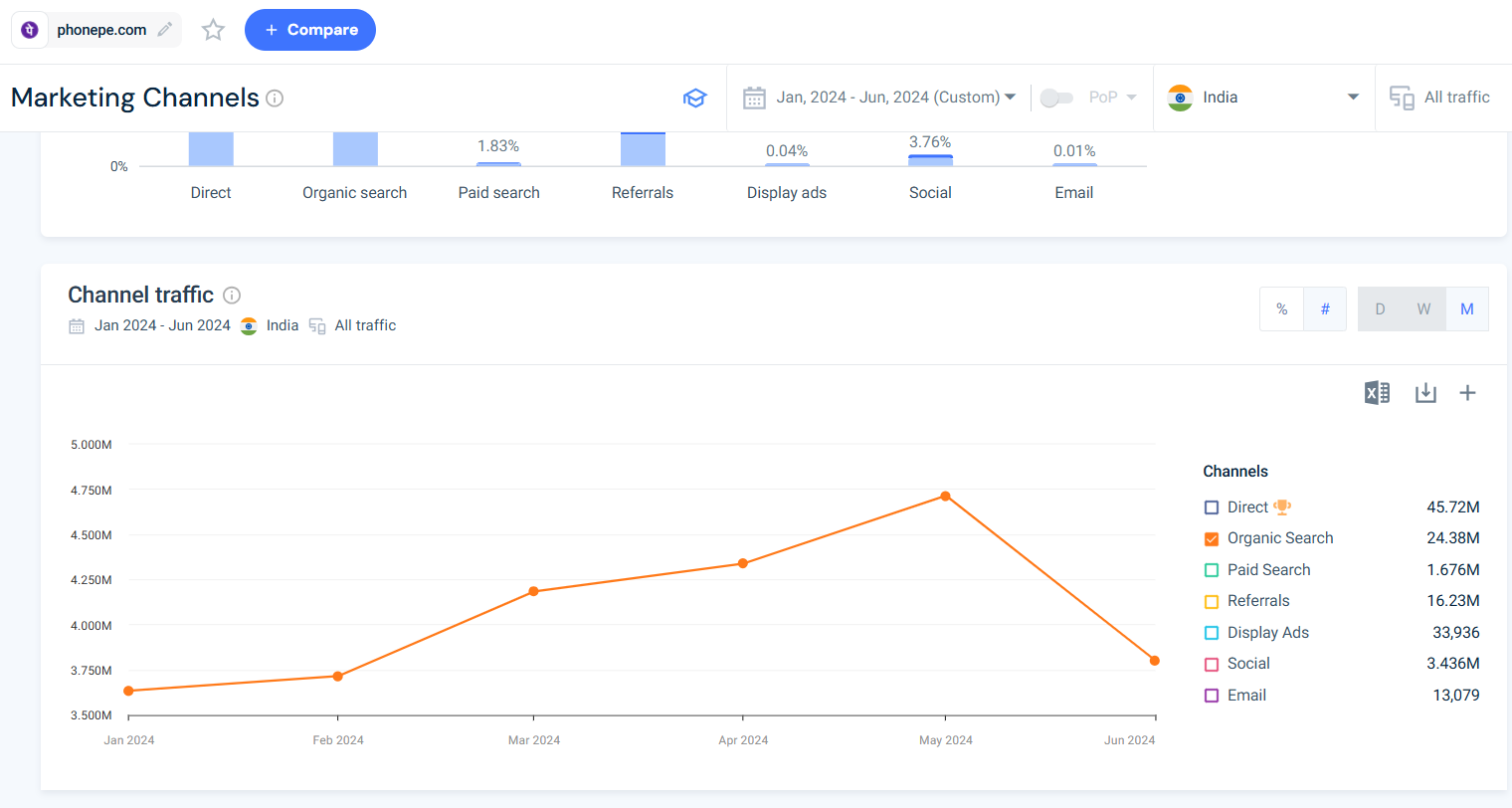The height and width of the screenshot is (808, 1512).
Task: Switch chart to percentage view
Action: click(x=1281, y=309)
